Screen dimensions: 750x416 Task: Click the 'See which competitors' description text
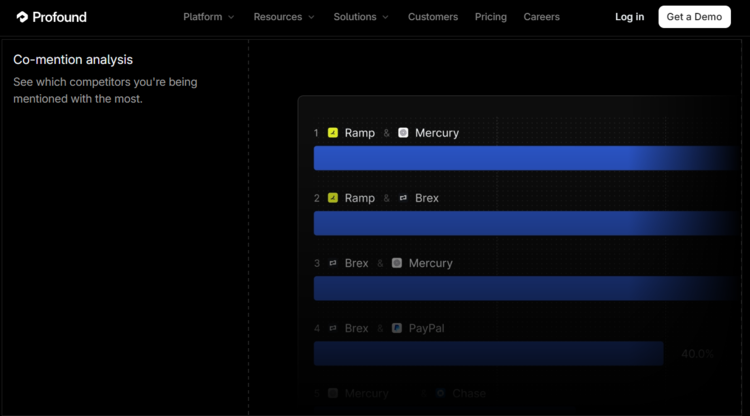105,90
